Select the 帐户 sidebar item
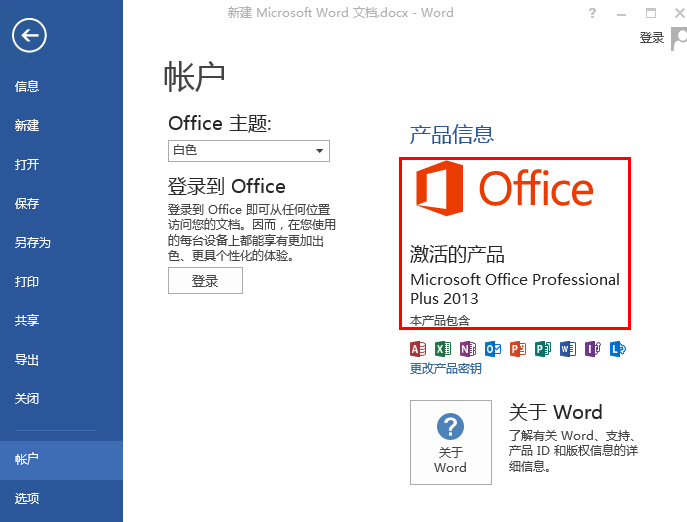Screen dimensions: 687x522 61,460
